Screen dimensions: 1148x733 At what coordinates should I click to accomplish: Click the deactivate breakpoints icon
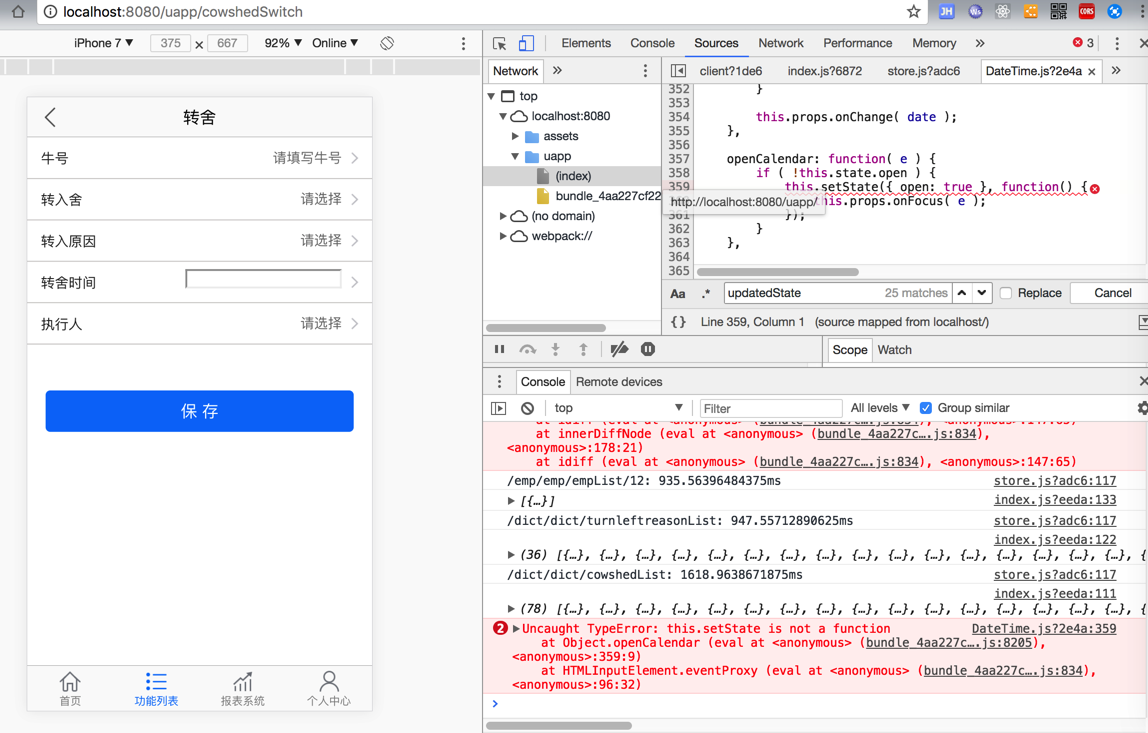point(619,350)
